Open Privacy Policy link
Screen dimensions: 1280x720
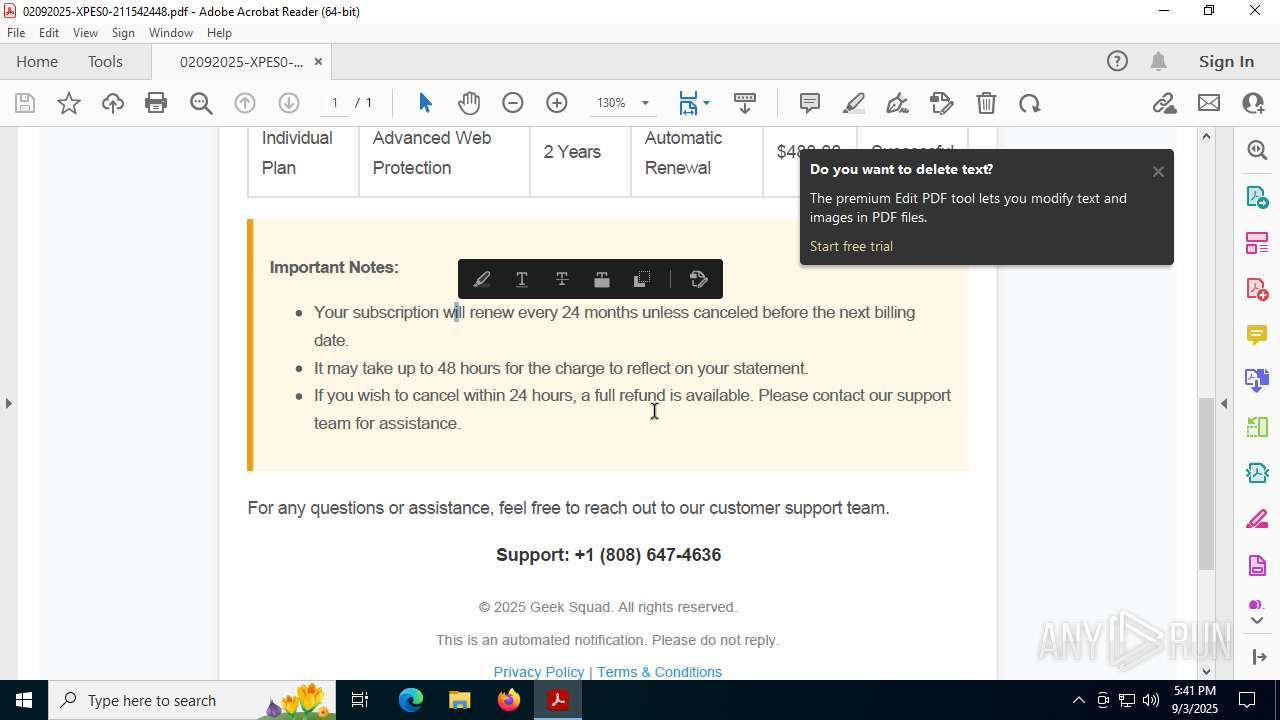539,672
